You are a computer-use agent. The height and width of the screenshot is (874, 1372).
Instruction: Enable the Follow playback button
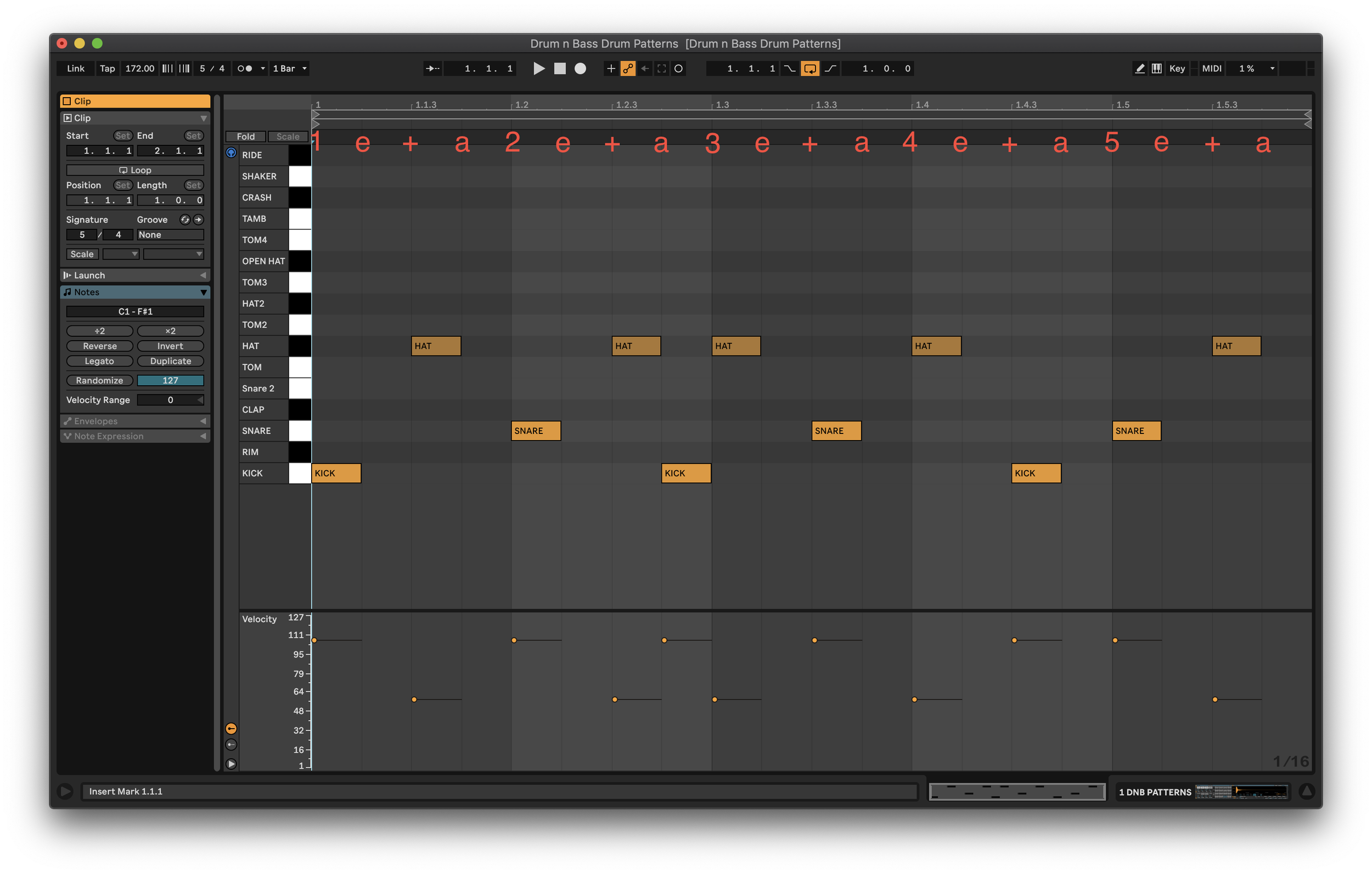tap(432, 69)
